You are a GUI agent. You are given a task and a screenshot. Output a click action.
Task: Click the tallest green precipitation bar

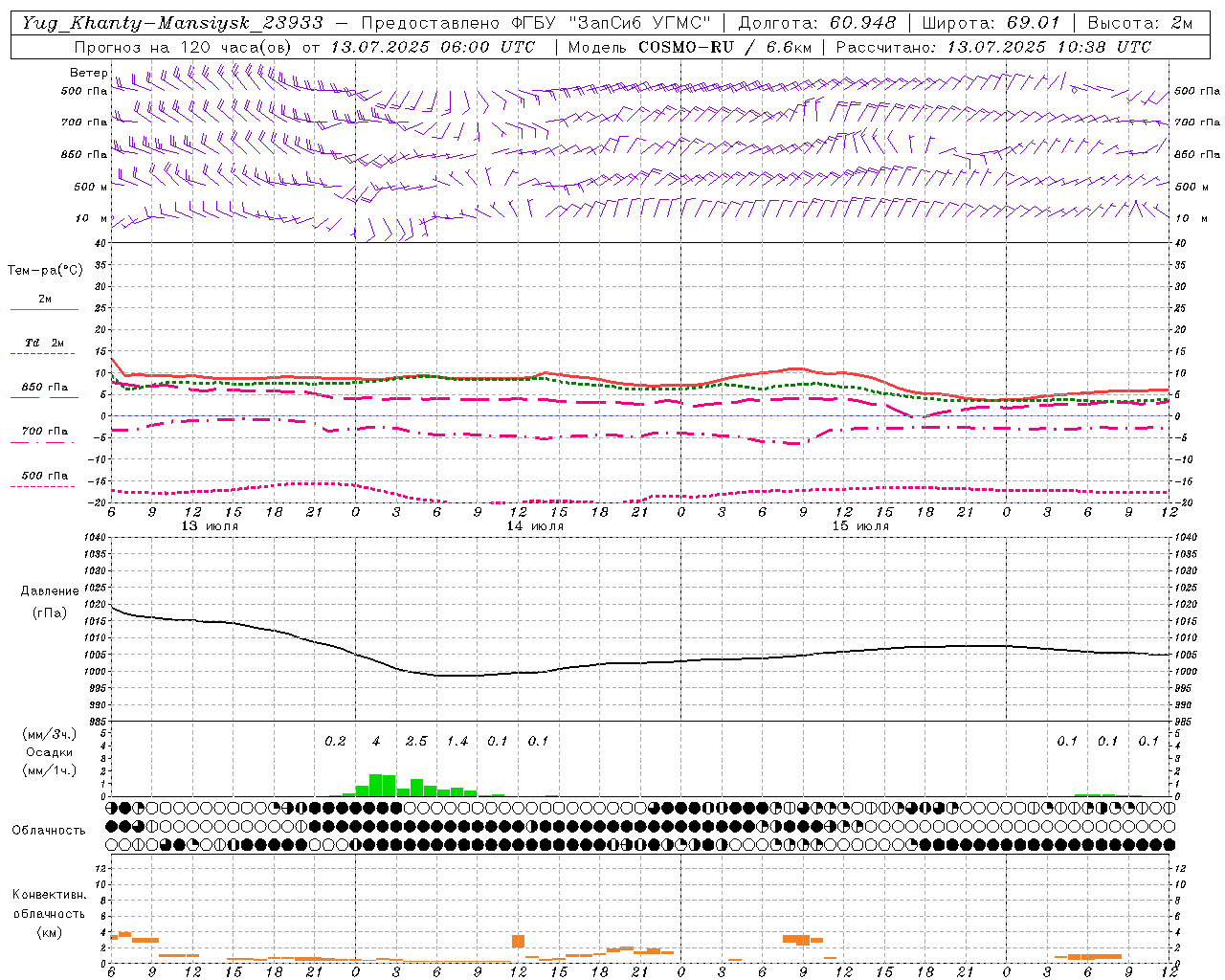coord(375,785)
